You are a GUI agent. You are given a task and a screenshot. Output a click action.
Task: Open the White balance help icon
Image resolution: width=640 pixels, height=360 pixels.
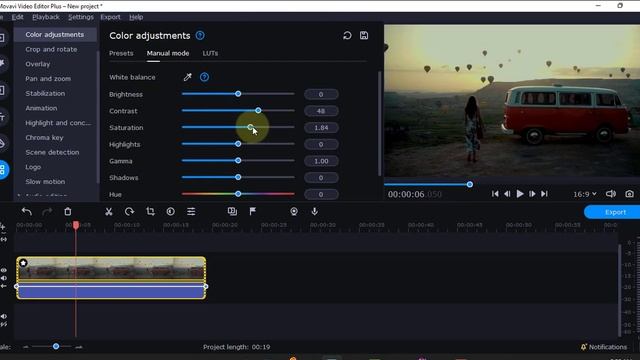[x=204, y=77]
